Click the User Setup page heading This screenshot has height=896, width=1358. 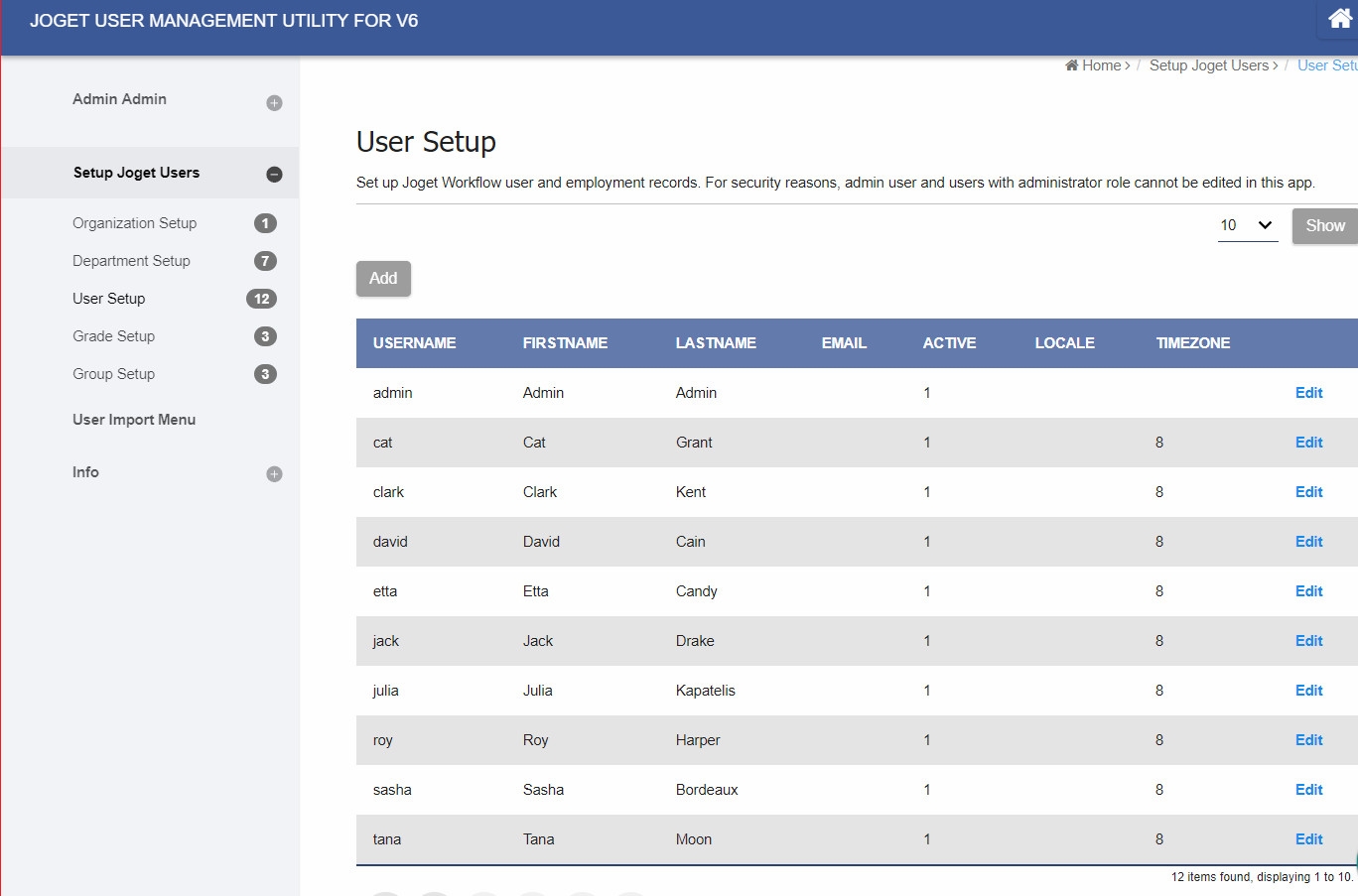[x=426, y=142]
